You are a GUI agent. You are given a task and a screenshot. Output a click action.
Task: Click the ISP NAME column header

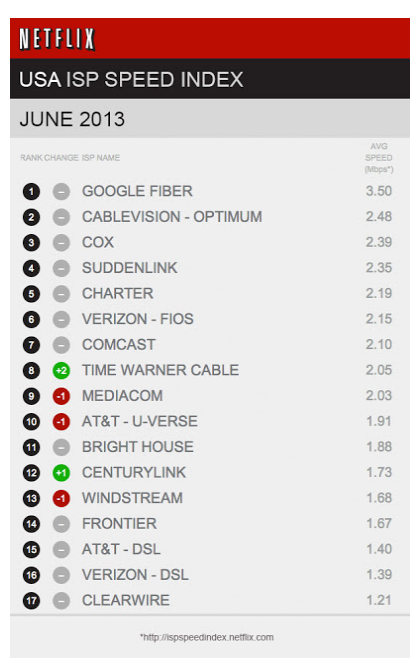point(101,158)
